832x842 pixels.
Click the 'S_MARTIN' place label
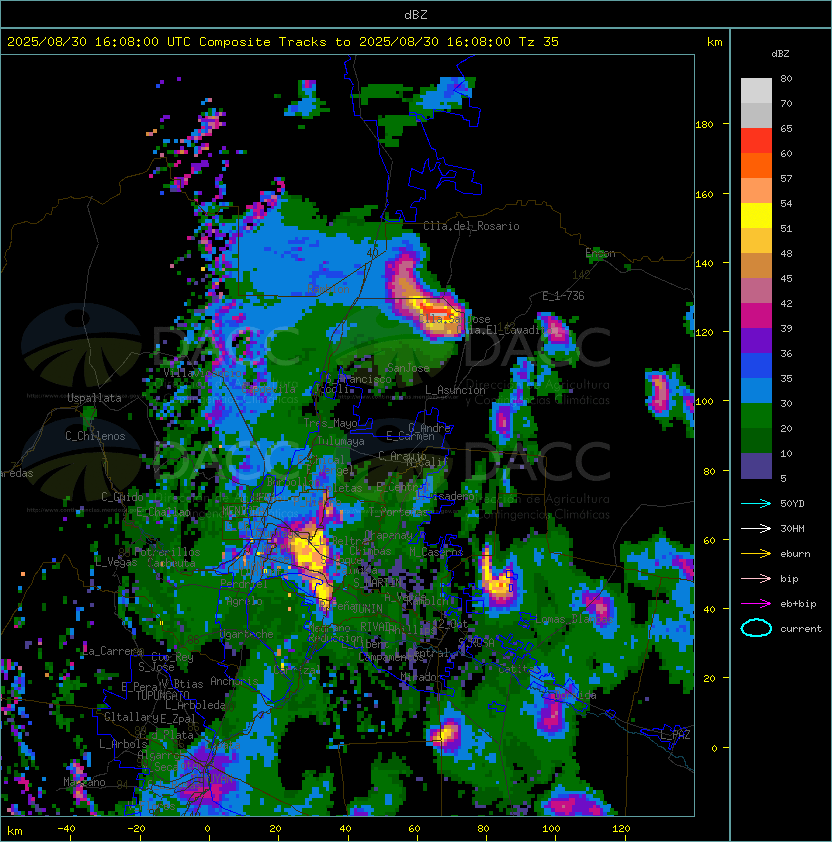point(377,582)
